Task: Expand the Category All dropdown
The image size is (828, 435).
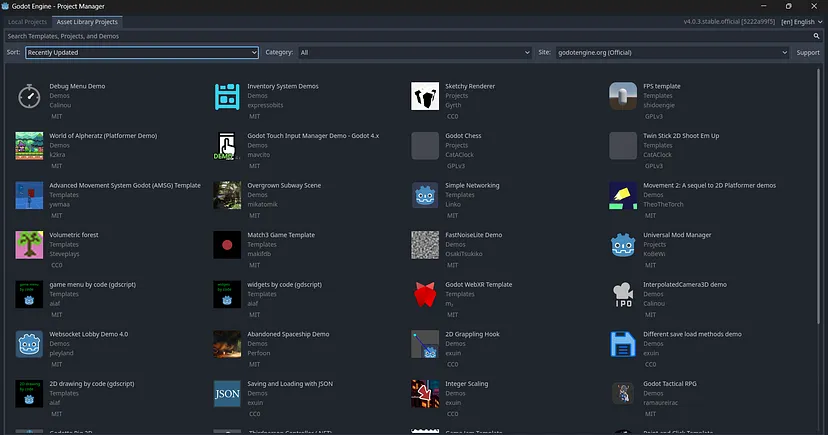Action: (415, 52)
